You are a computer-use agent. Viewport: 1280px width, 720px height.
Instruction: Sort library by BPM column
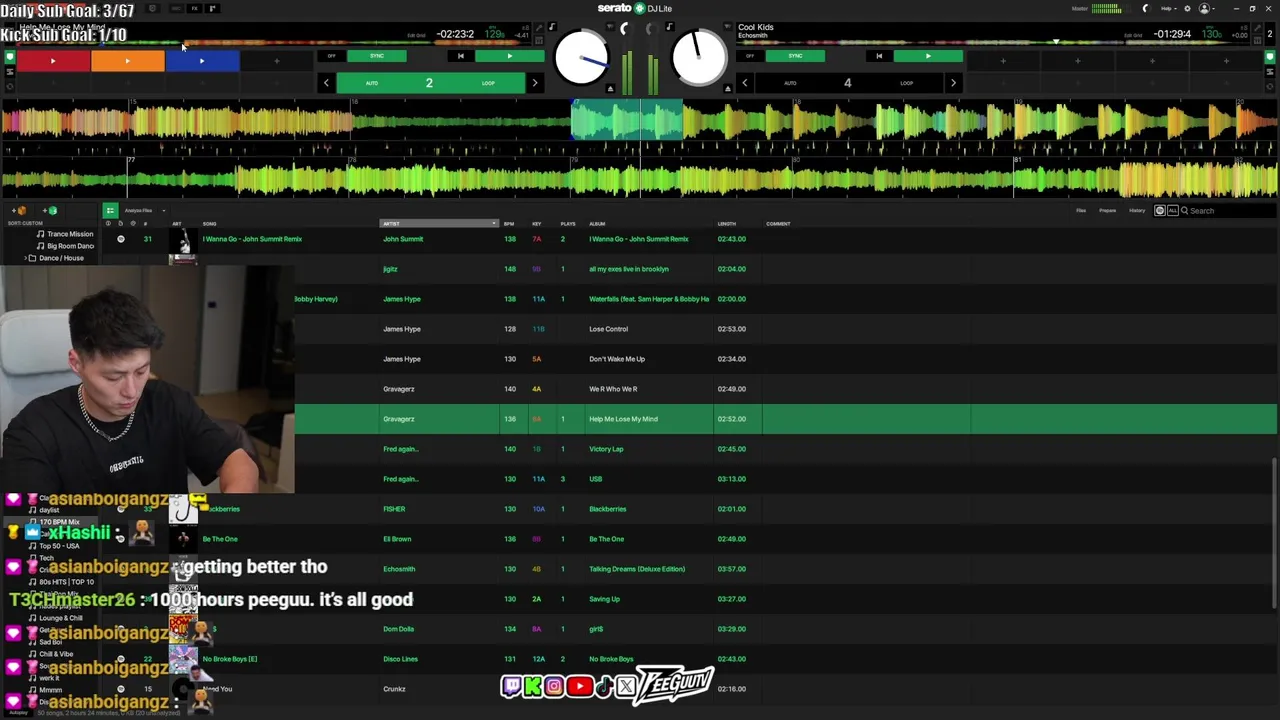509,224
